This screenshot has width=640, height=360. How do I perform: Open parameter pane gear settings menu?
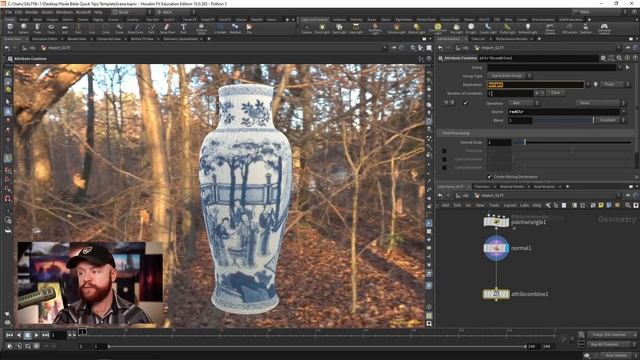pos(603,58)
